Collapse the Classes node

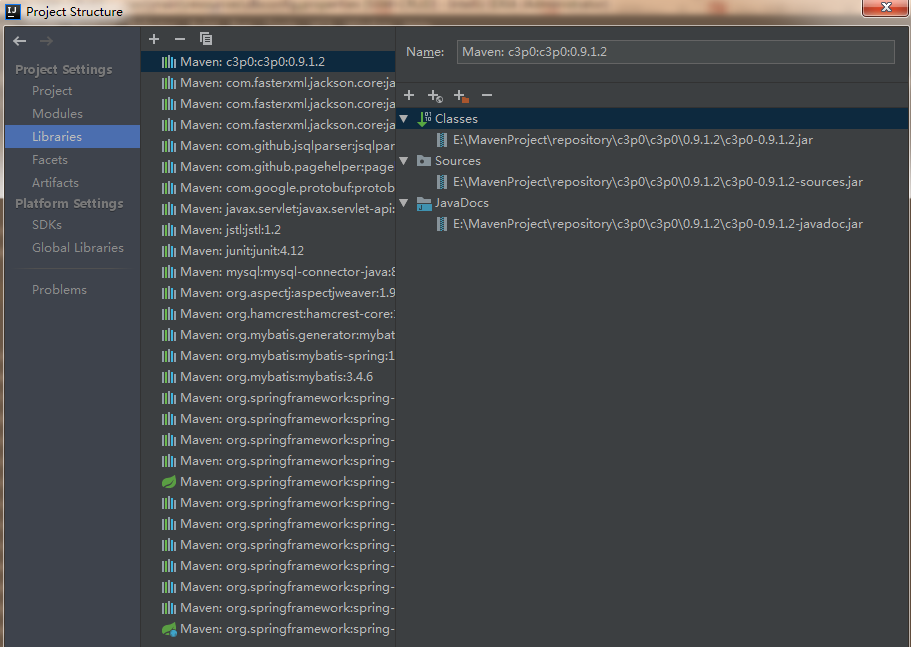(x=404, y=119)
